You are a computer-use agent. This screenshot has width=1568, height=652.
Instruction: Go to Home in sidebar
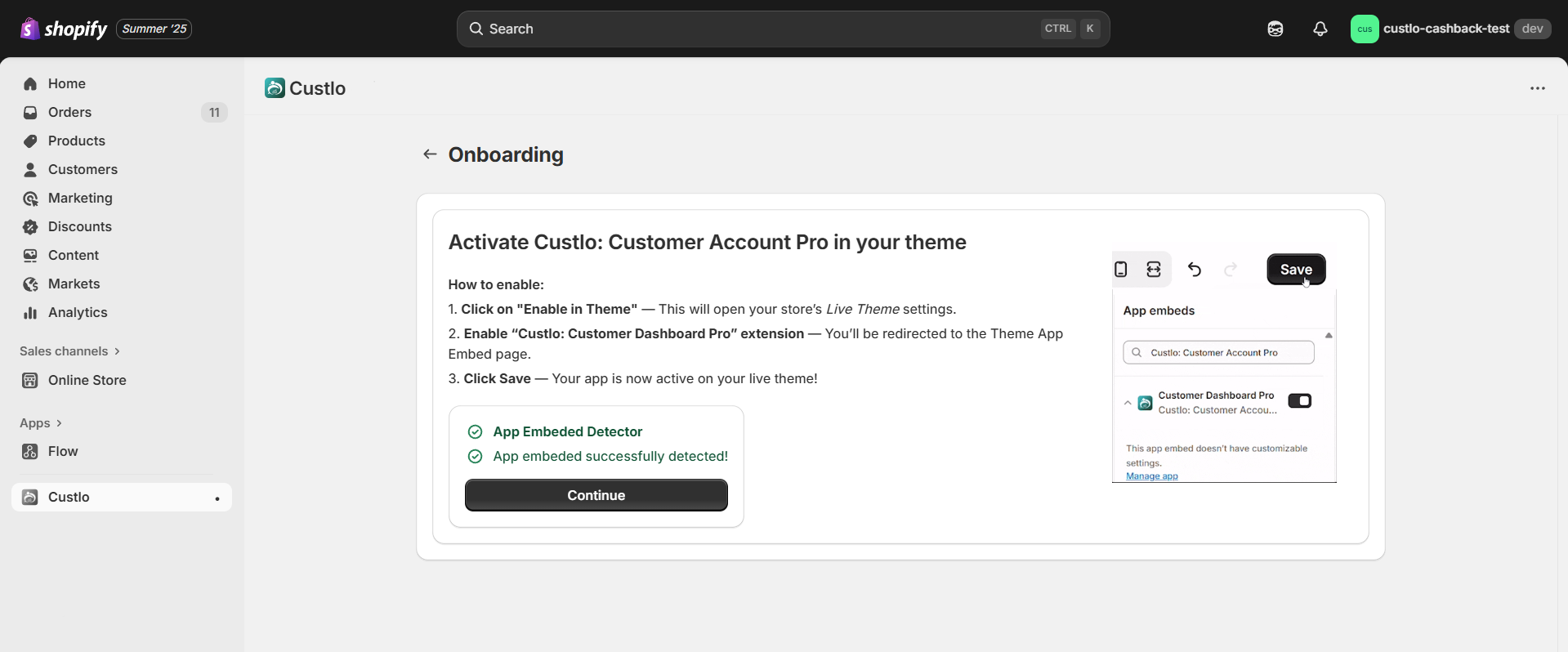click(122, 83)
